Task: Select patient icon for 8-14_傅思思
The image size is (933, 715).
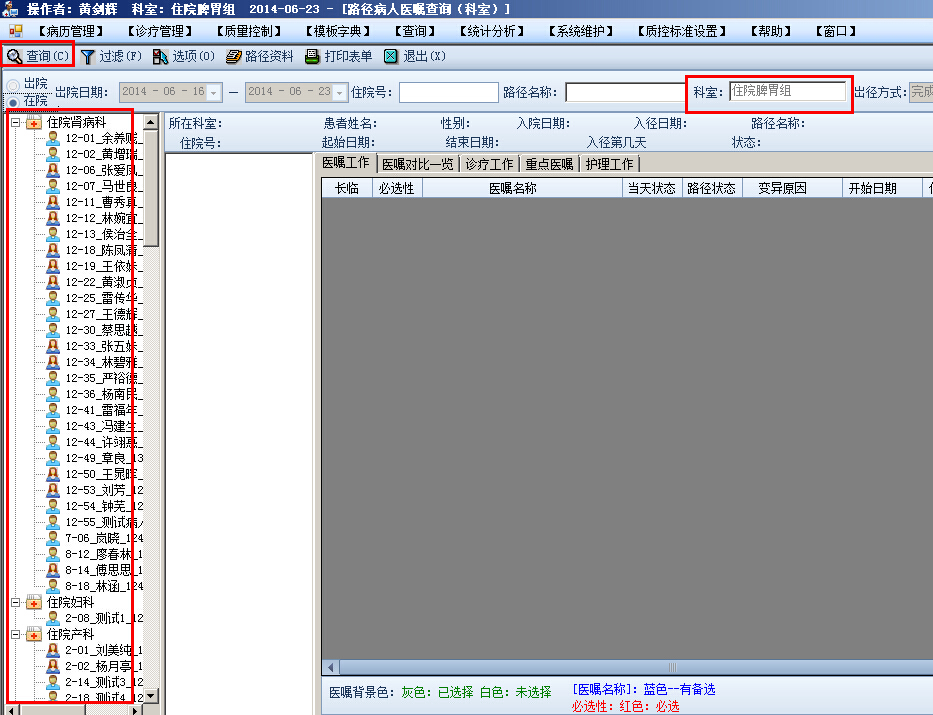Action: (x=53, y=570)
